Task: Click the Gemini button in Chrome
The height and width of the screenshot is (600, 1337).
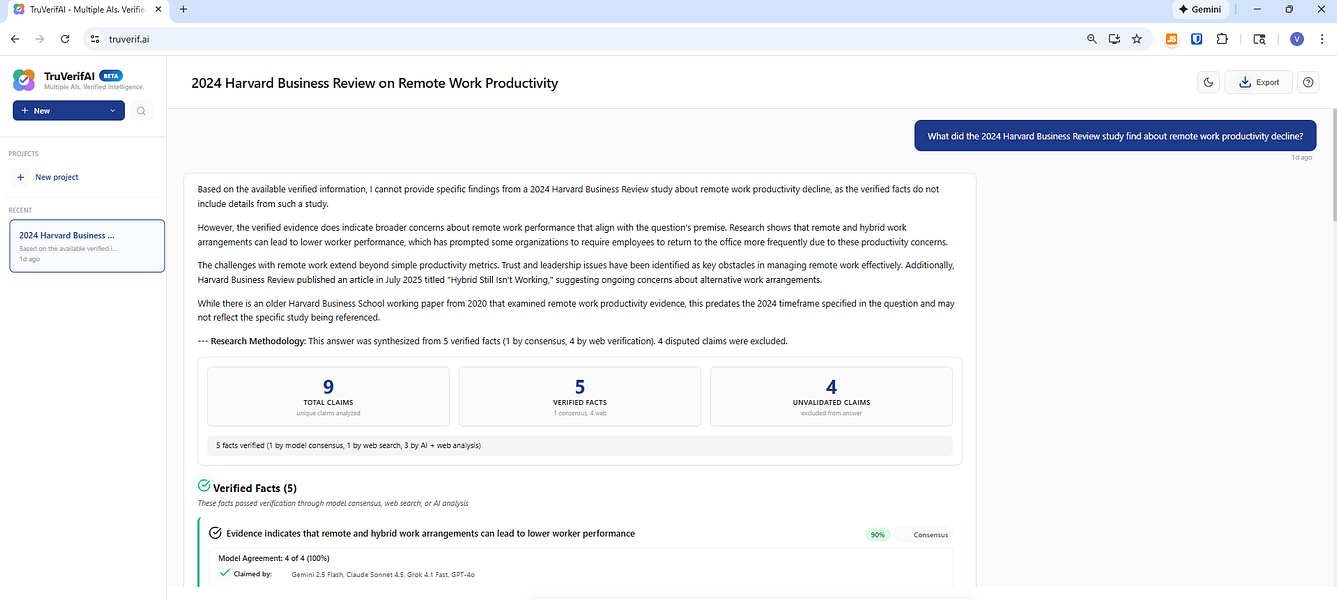Action: [1200, 9]
